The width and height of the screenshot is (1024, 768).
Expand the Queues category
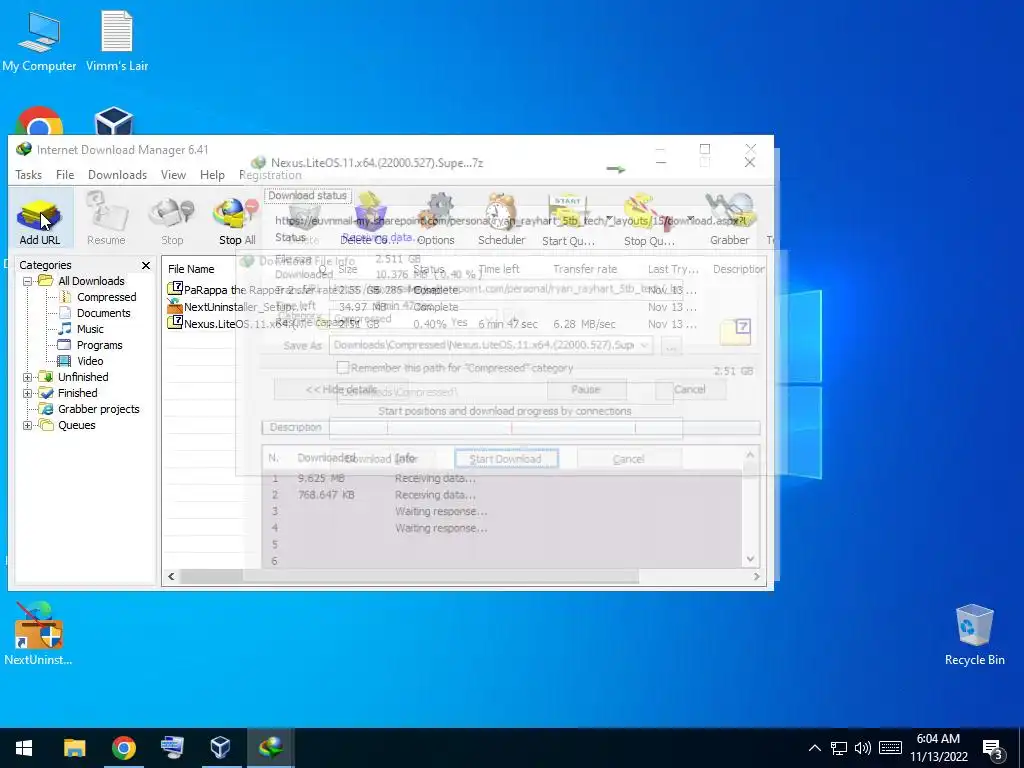point(27,425)
